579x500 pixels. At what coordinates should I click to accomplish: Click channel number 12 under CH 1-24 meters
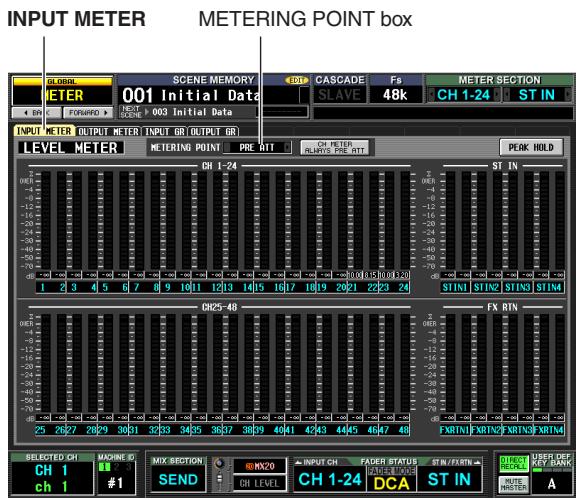coord(216,287)
